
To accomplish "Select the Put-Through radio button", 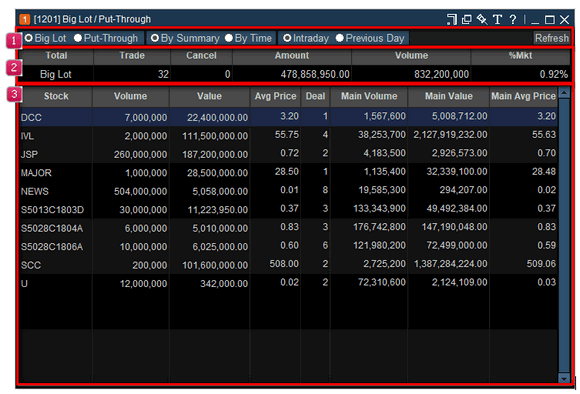I will pyautogui.click(x=78, y=38).
